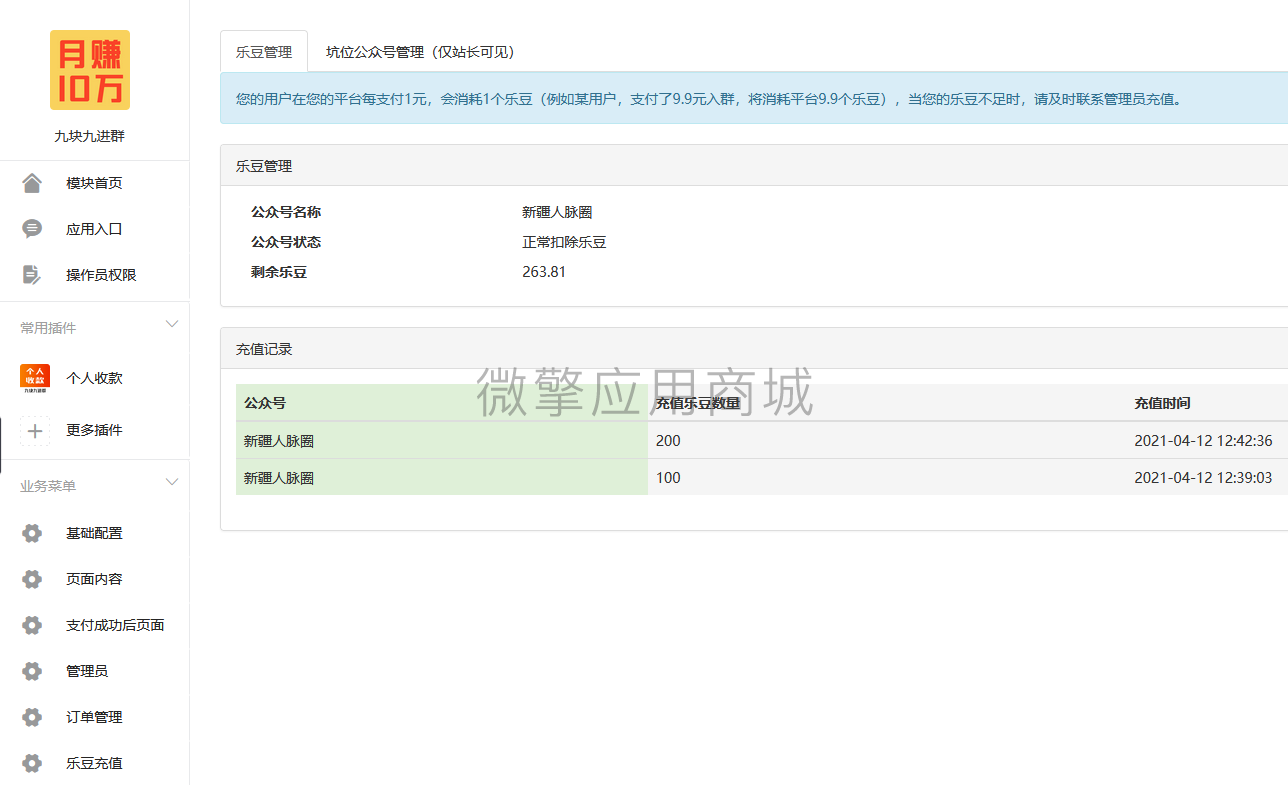This screenshot has width=1288, height=785.
Task: Open 乐豆充值 menu item
Action: (x=94, y=763)
